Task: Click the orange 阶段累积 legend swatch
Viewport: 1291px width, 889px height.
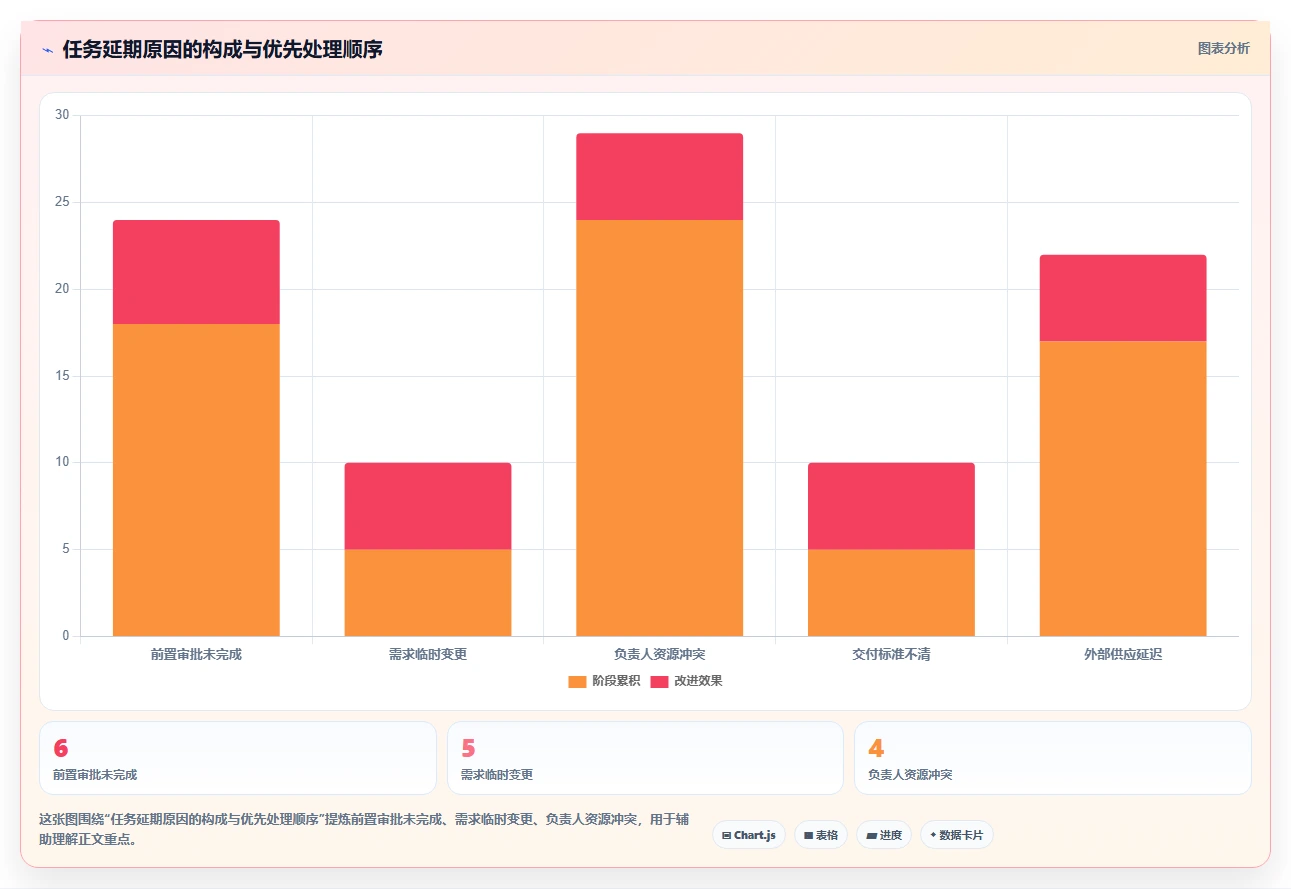Action: [577, 681]
